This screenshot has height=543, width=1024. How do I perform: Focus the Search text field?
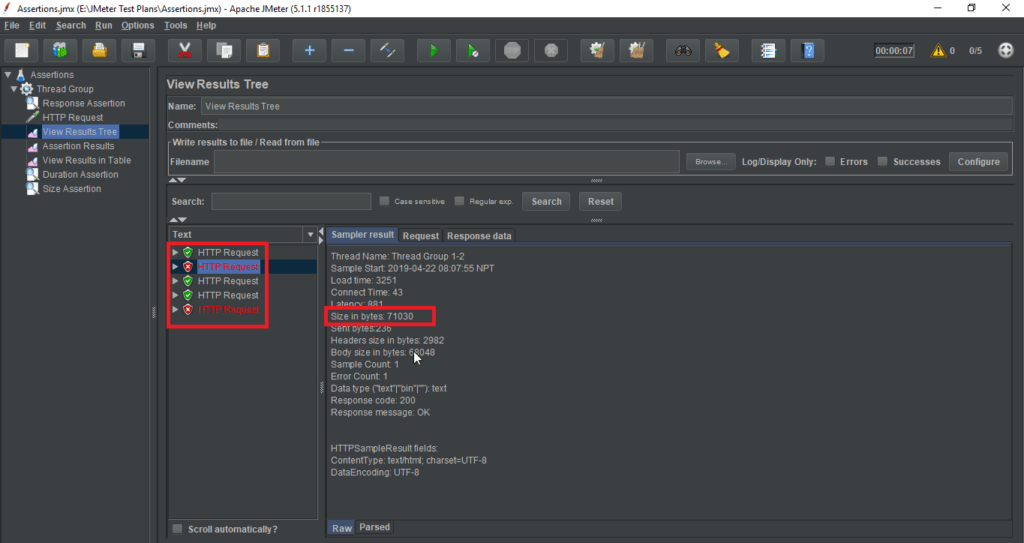pyautogui.click(x=291, y=201)
